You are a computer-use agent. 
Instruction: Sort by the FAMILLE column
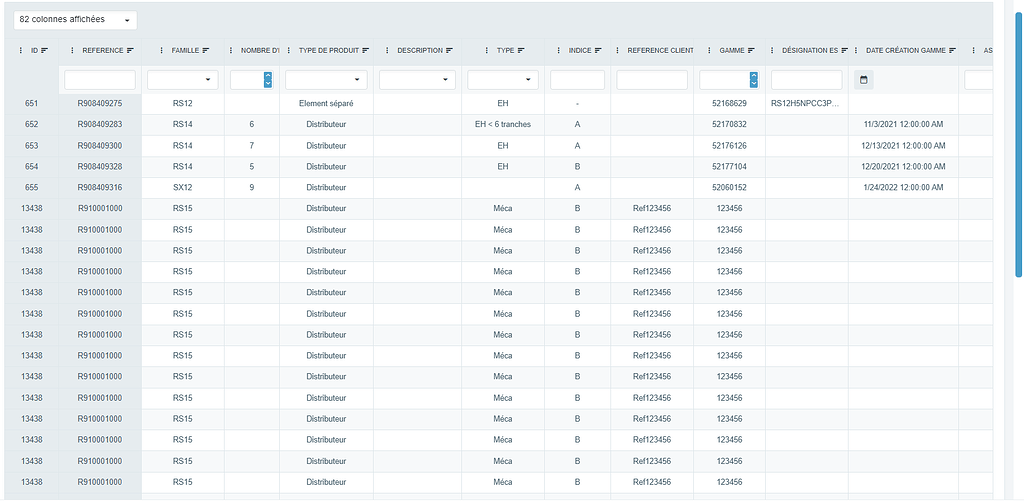pyautogui.click(x=206, y=50)
